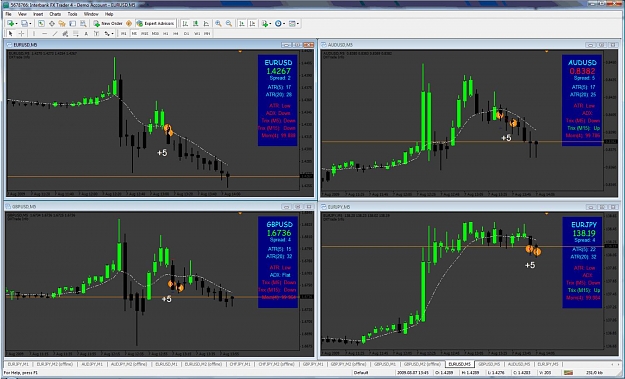Set timeframe to H4

176,34
